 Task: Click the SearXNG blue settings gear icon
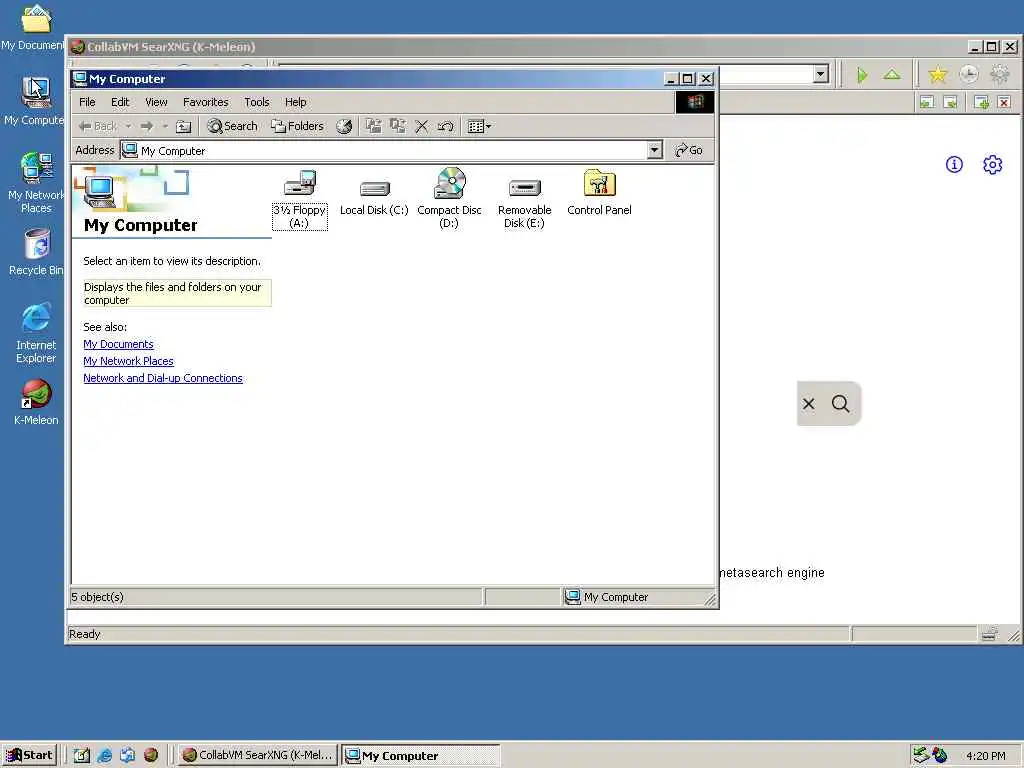pyautogui.click(x=993, y=165)
